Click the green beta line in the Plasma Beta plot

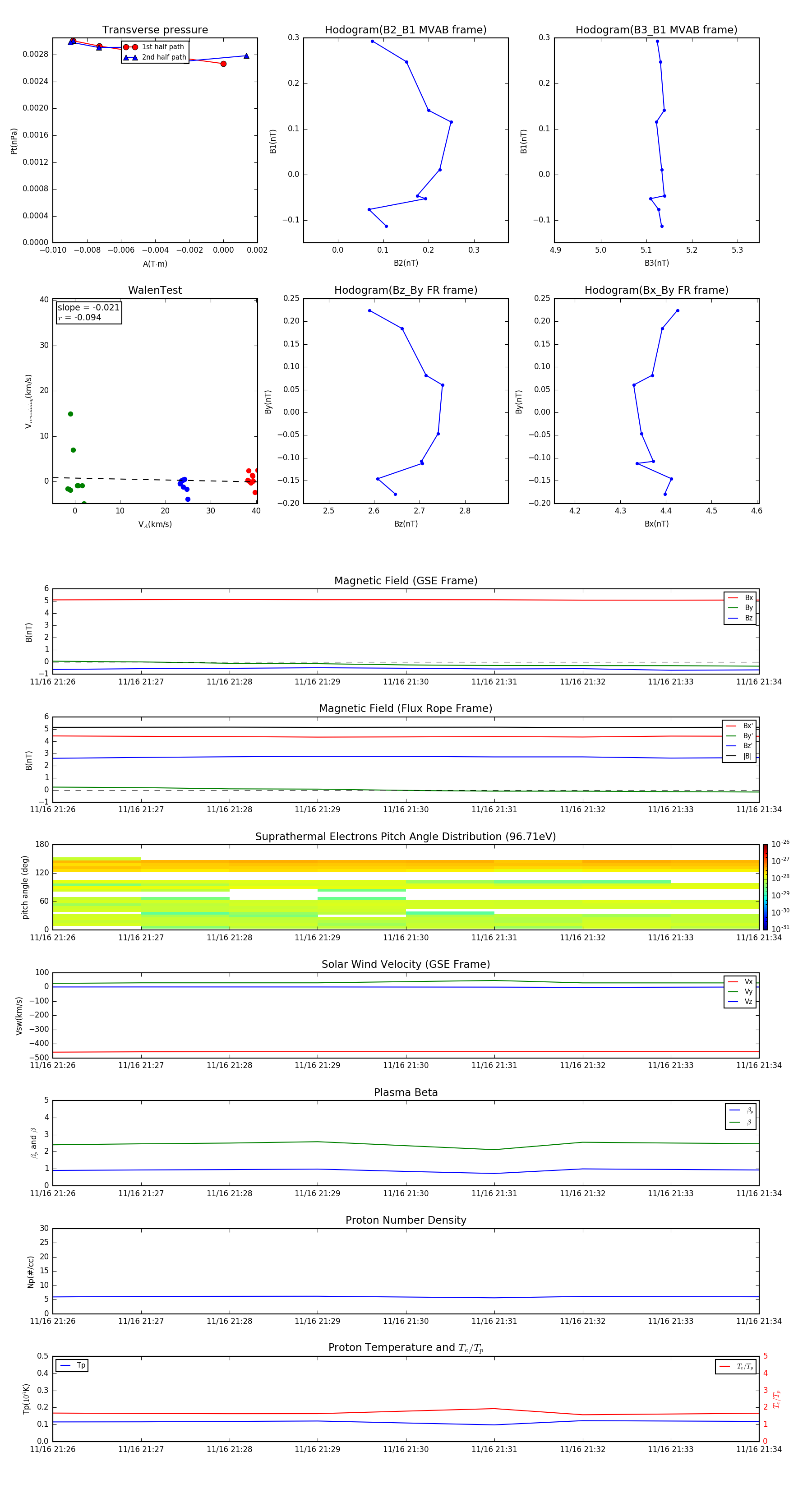point(406,1146)
